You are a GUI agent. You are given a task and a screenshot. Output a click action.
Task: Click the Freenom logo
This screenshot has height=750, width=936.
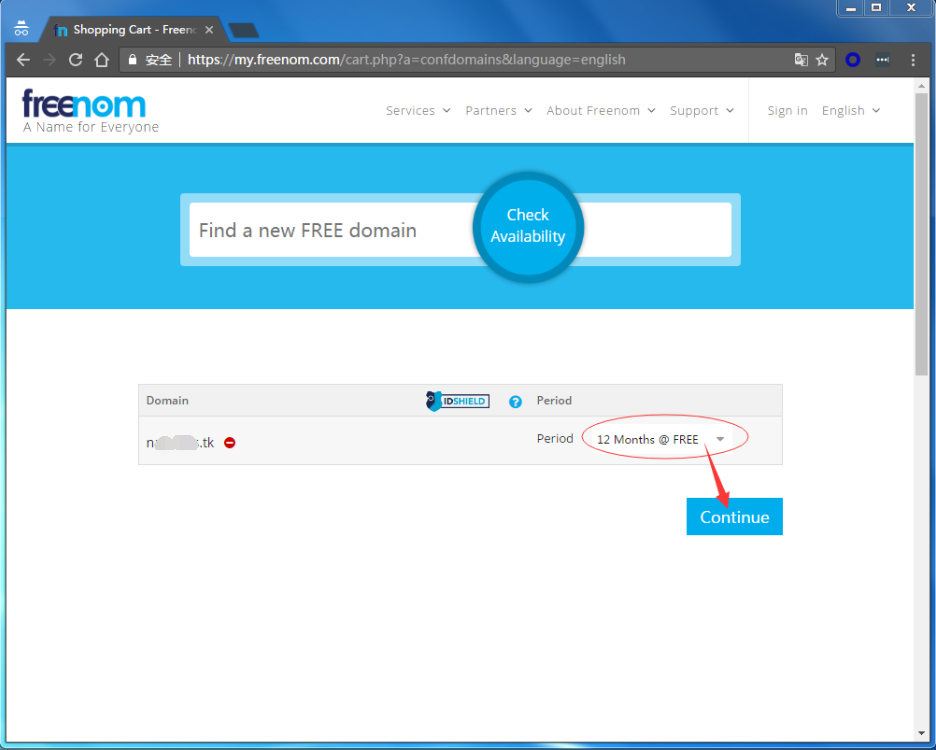84,104
